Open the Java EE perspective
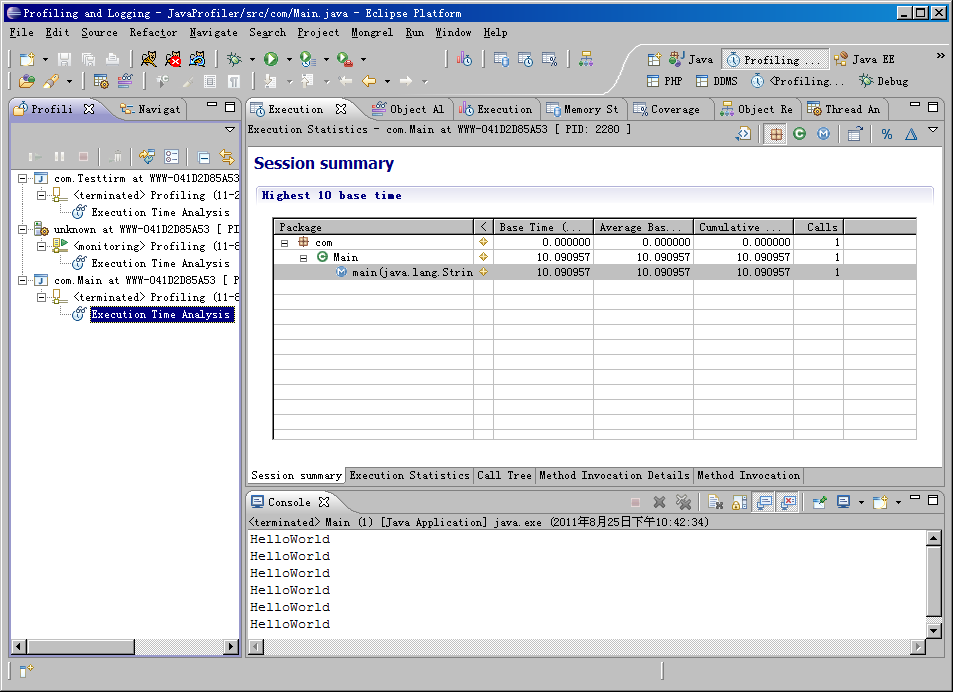This screenshot has height=692, width=953. tap(865, 59)
